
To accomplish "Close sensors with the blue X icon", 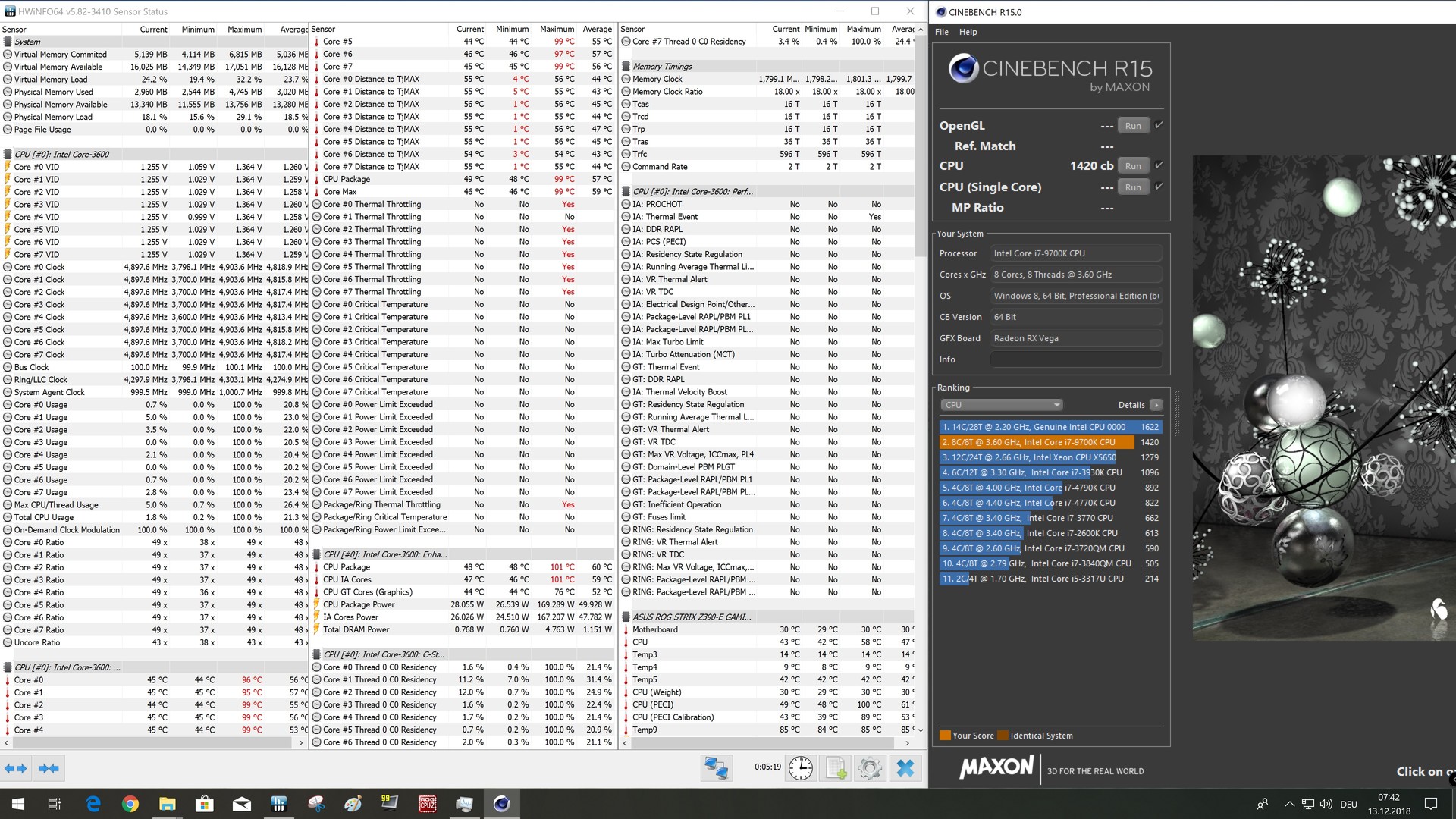I will [905, 767].
